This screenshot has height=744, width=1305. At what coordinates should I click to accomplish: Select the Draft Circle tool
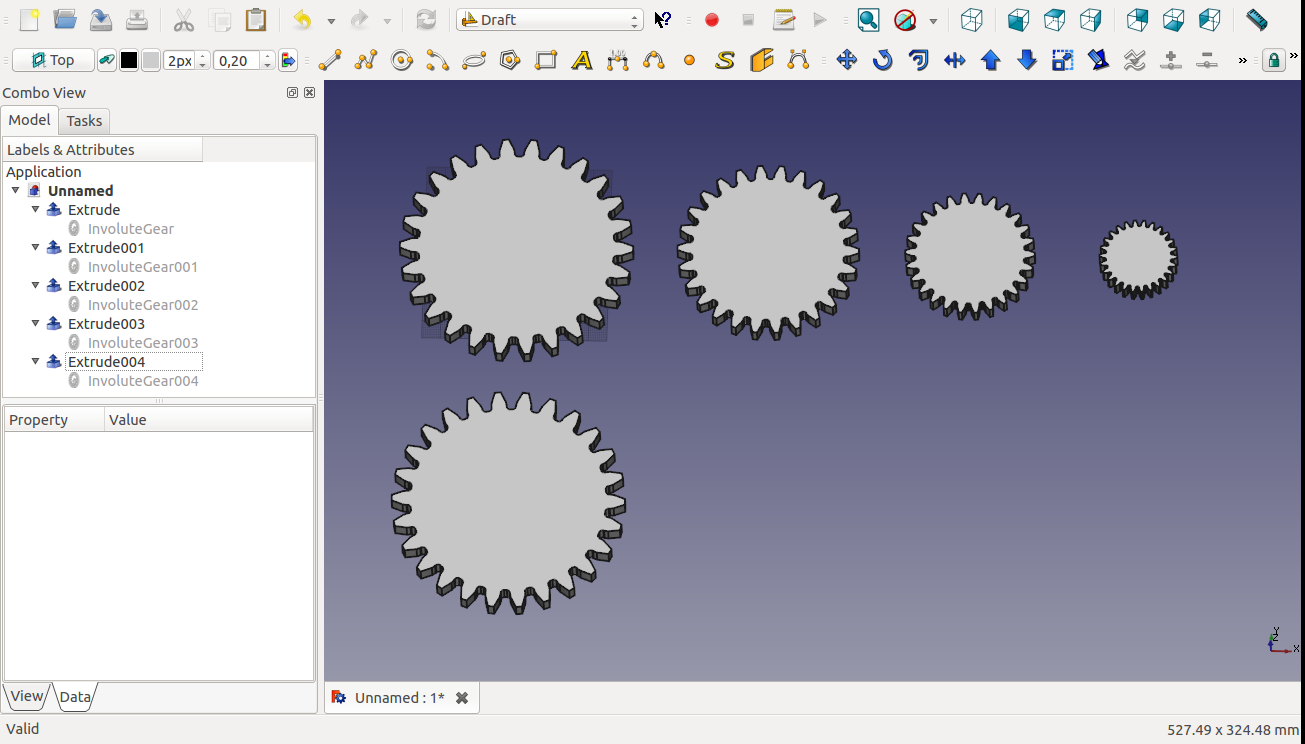point(402,61)
